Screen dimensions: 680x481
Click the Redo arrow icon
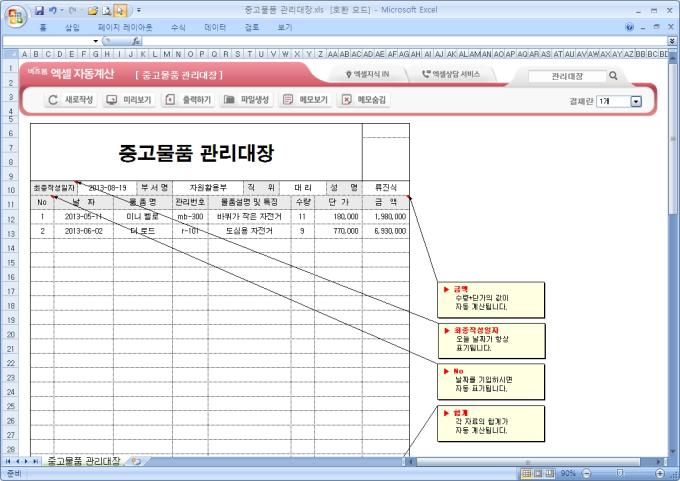click(x=72, y=10)
